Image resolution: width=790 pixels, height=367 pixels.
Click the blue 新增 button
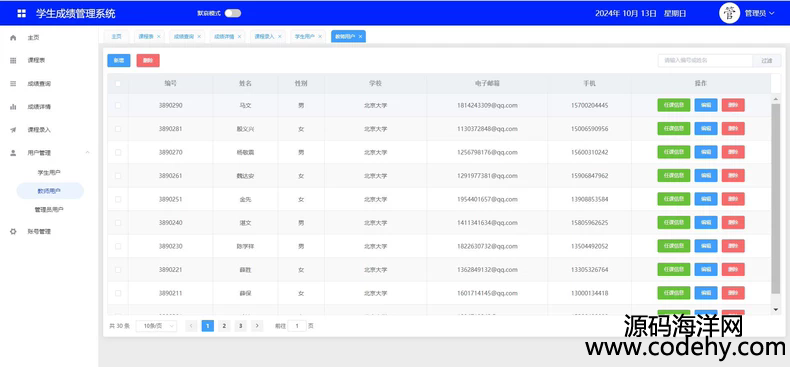(x=119, y=60)
